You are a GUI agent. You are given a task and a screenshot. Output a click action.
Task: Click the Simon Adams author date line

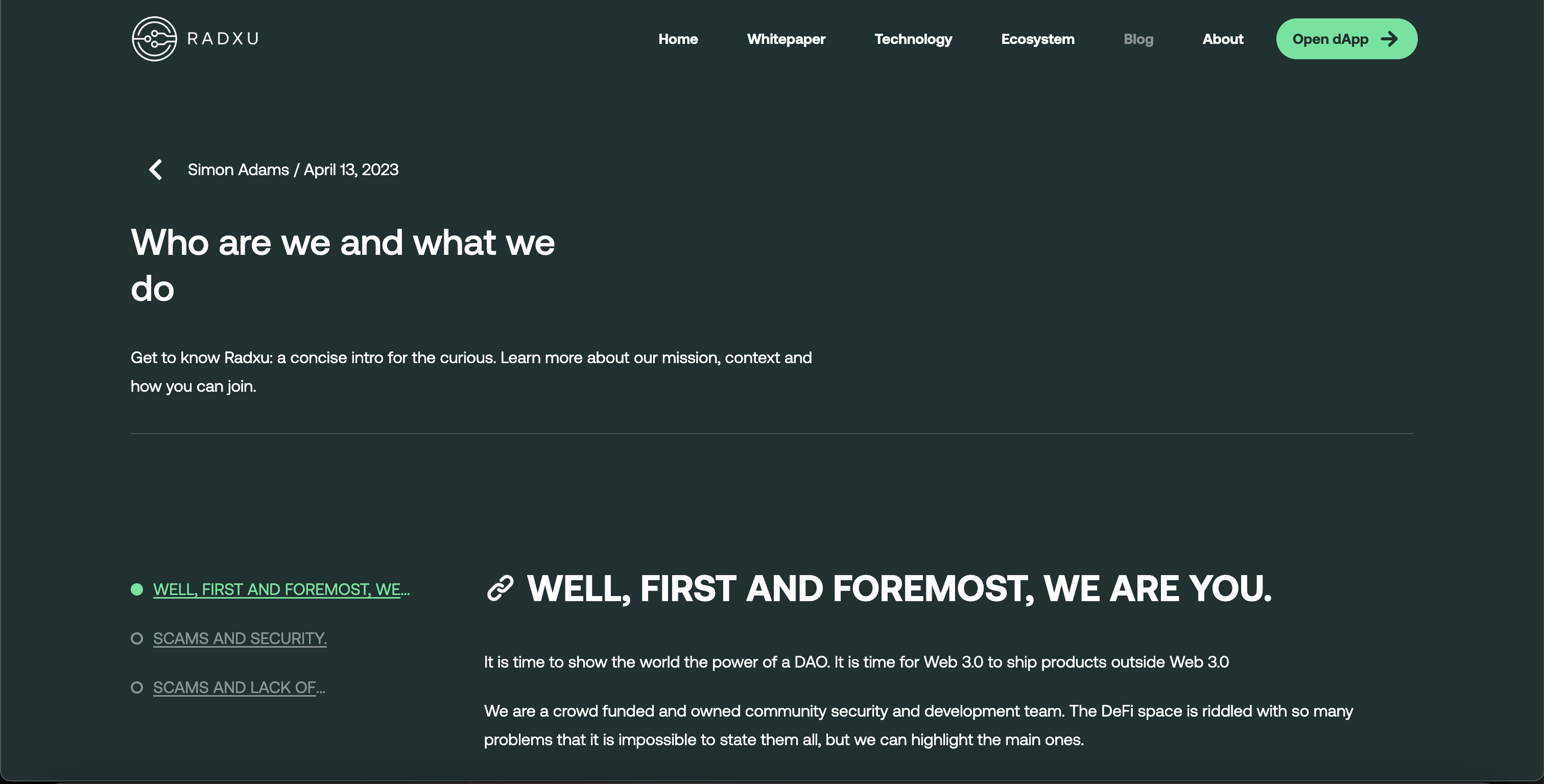tap(293, 170)
